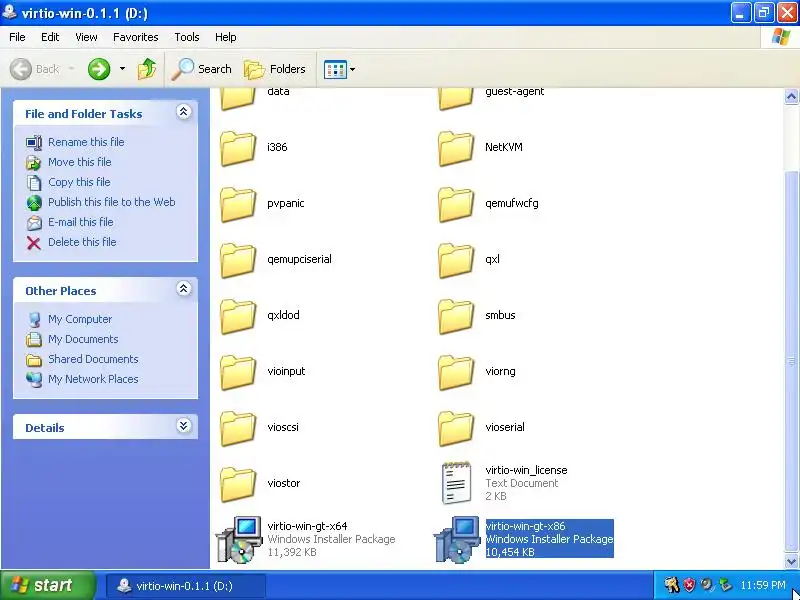Click the keys tray icon
The height and width of the screenshot is (600, 800).
[671, 585]
